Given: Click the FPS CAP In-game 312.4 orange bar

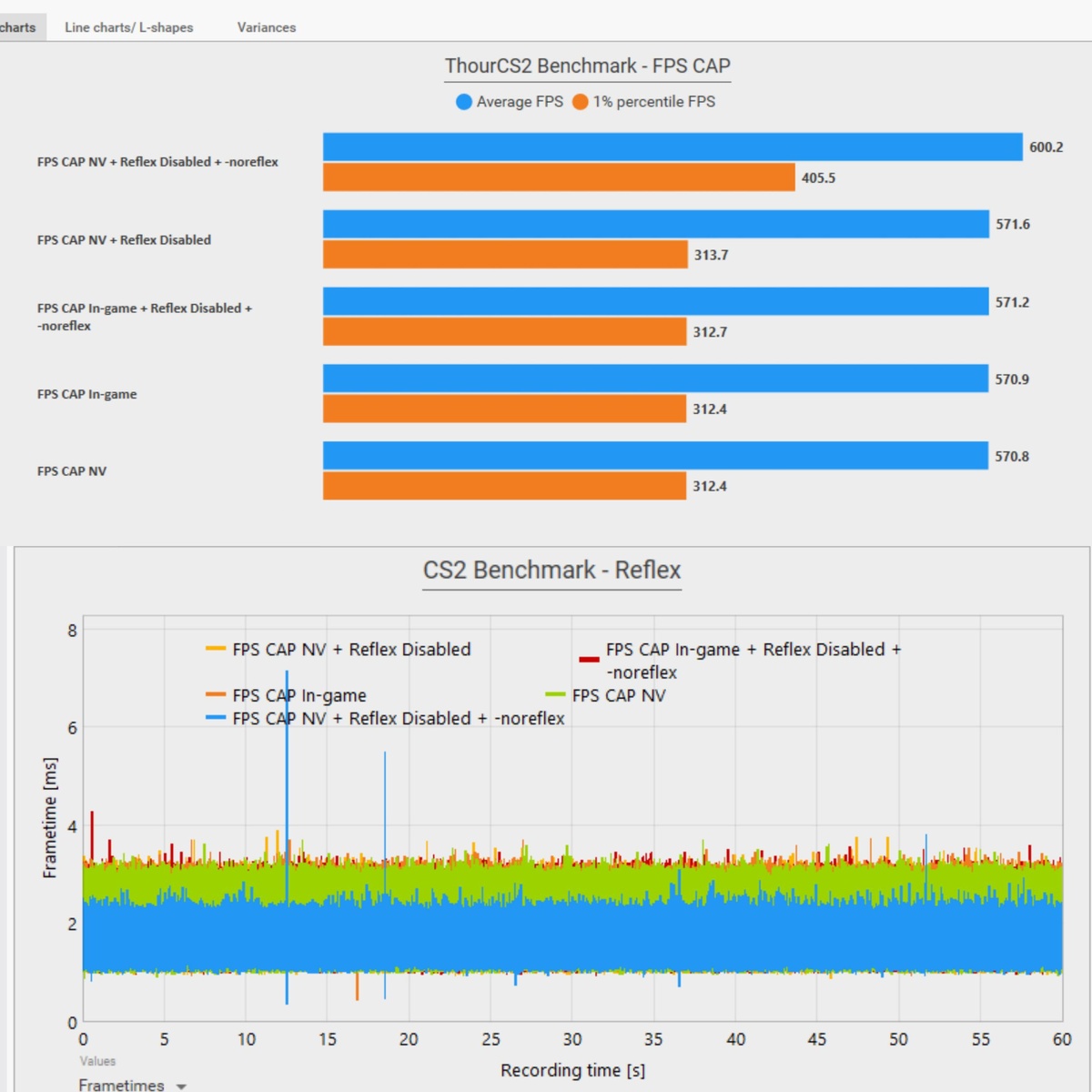Looking at the screenshot, I should point(504,409).
